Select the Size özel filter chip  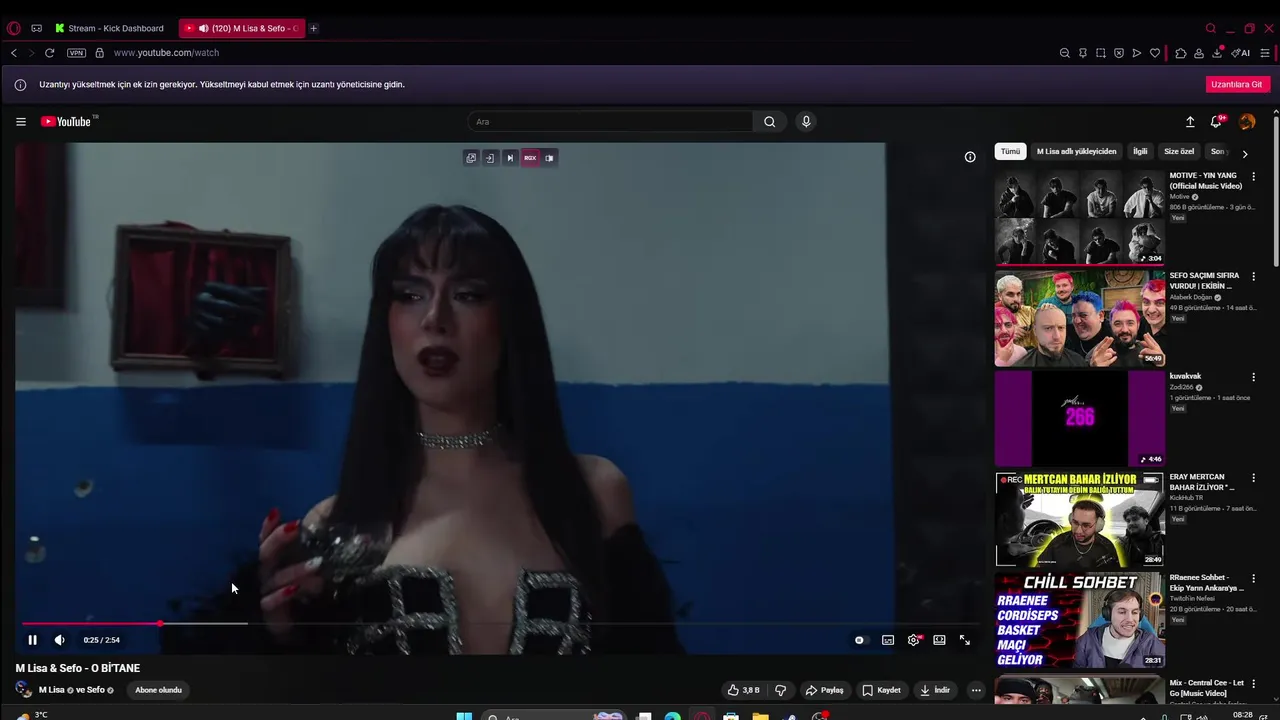click(1179, 151)
